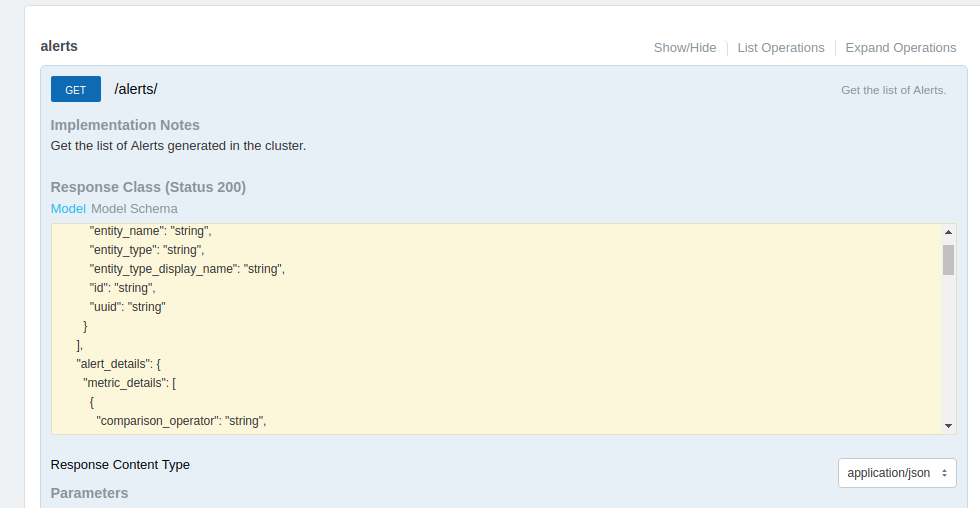Screen dimensions: 980x508
Task: Toggle the alerts section with Show/Hide
Action: (x=684, y=47)
